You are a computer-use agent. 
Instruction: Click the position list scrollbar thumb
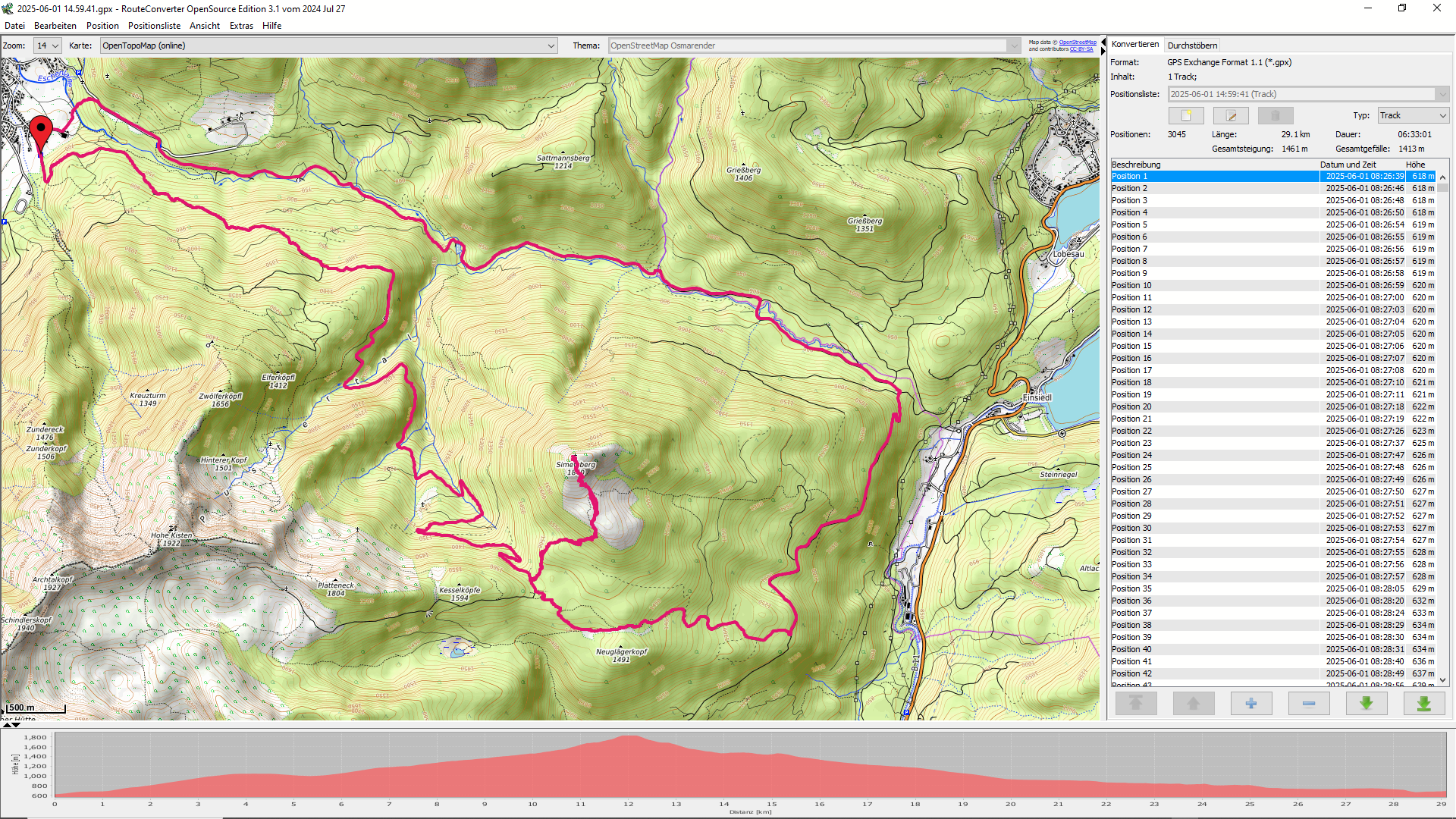point(1443,187)
